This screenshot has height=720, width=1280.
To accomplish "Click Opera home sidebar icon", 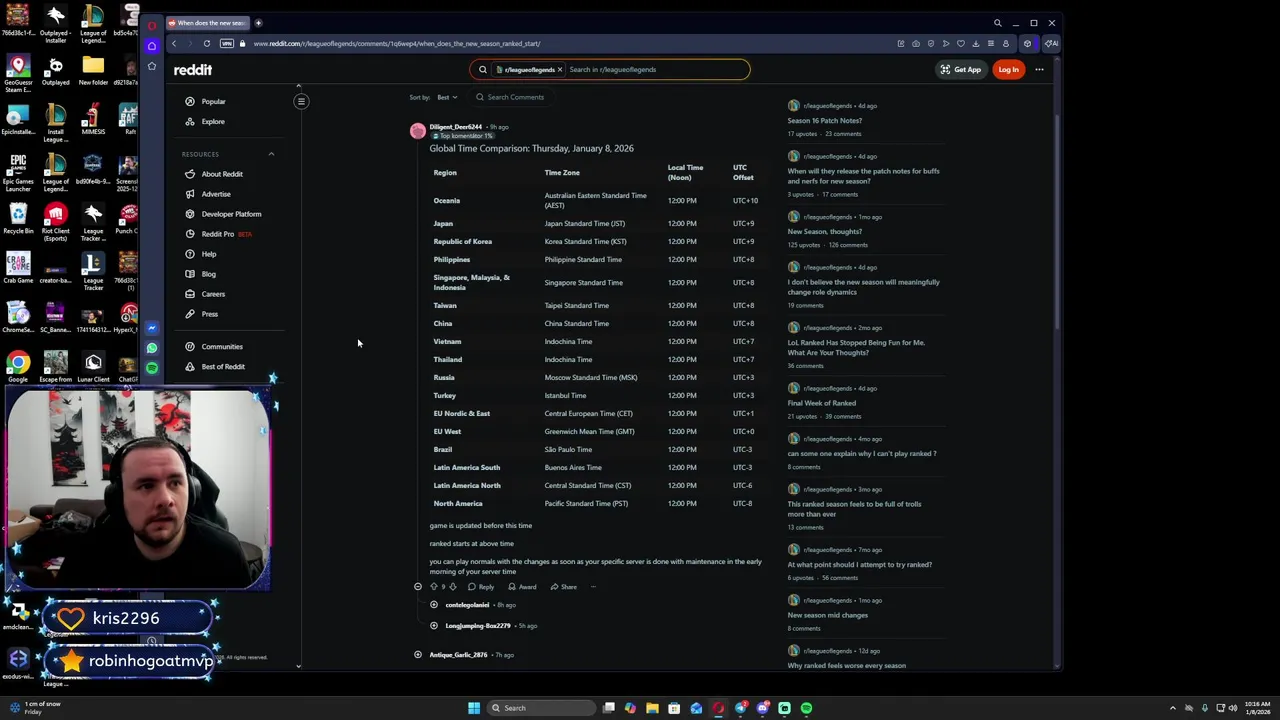I will pos(152,45).
